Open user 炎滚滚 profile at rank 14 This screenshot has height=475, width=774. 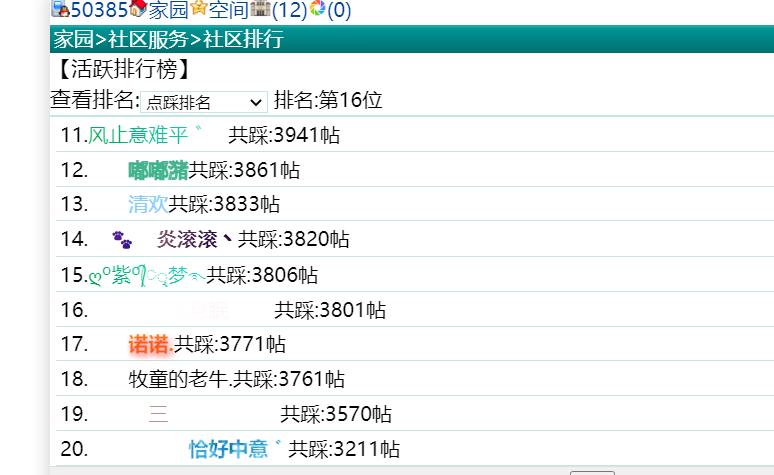coord(193,240)
